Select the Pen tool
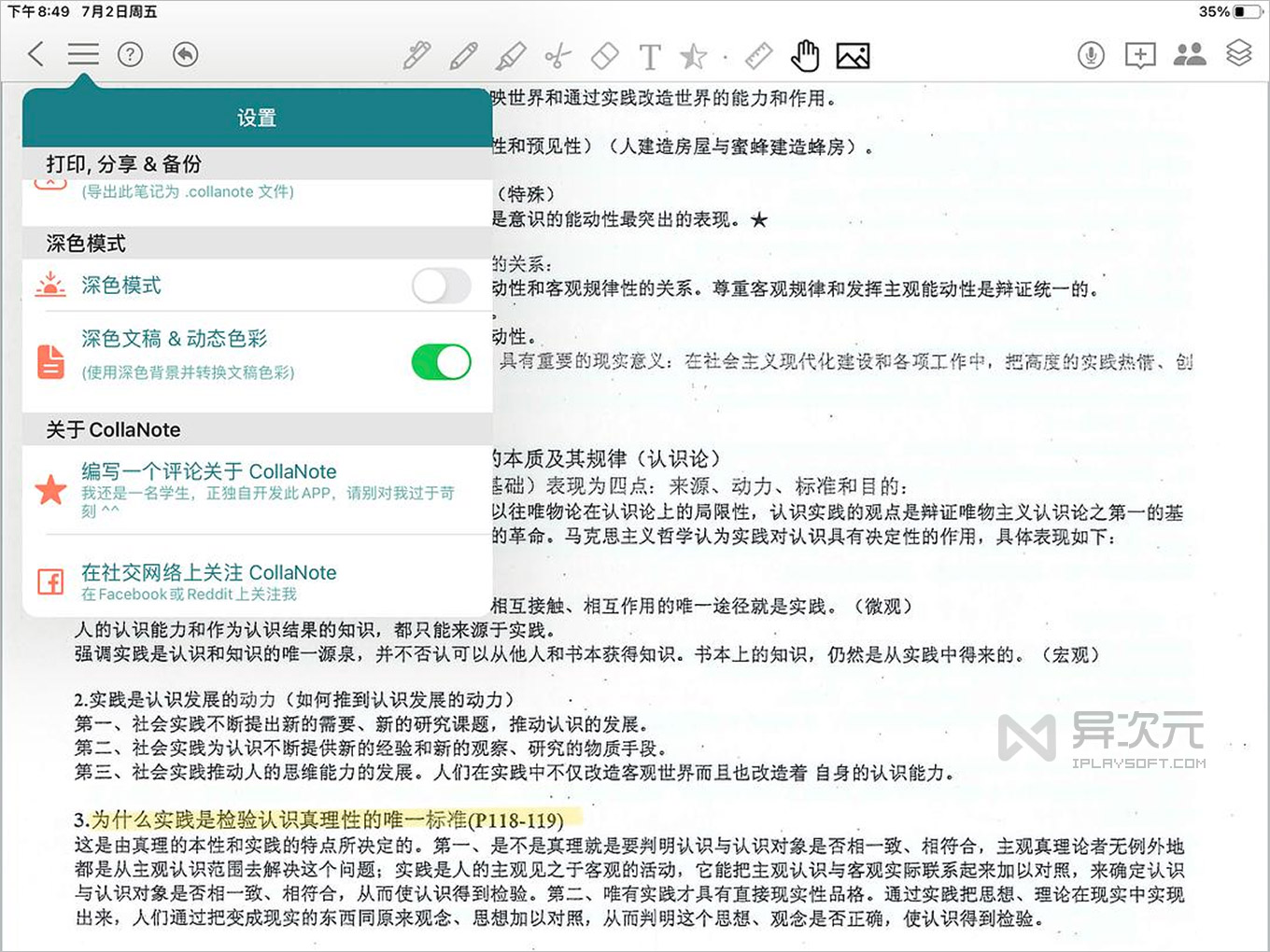Image resolution: width=1270 pixels, height=952 pixels. (417, 54)
